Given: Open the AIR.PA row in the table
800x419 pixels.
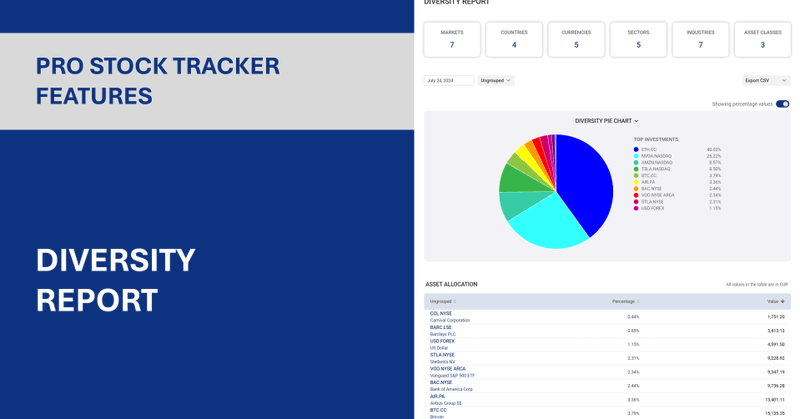Looking at the screenshot, I should click(607, 400).
